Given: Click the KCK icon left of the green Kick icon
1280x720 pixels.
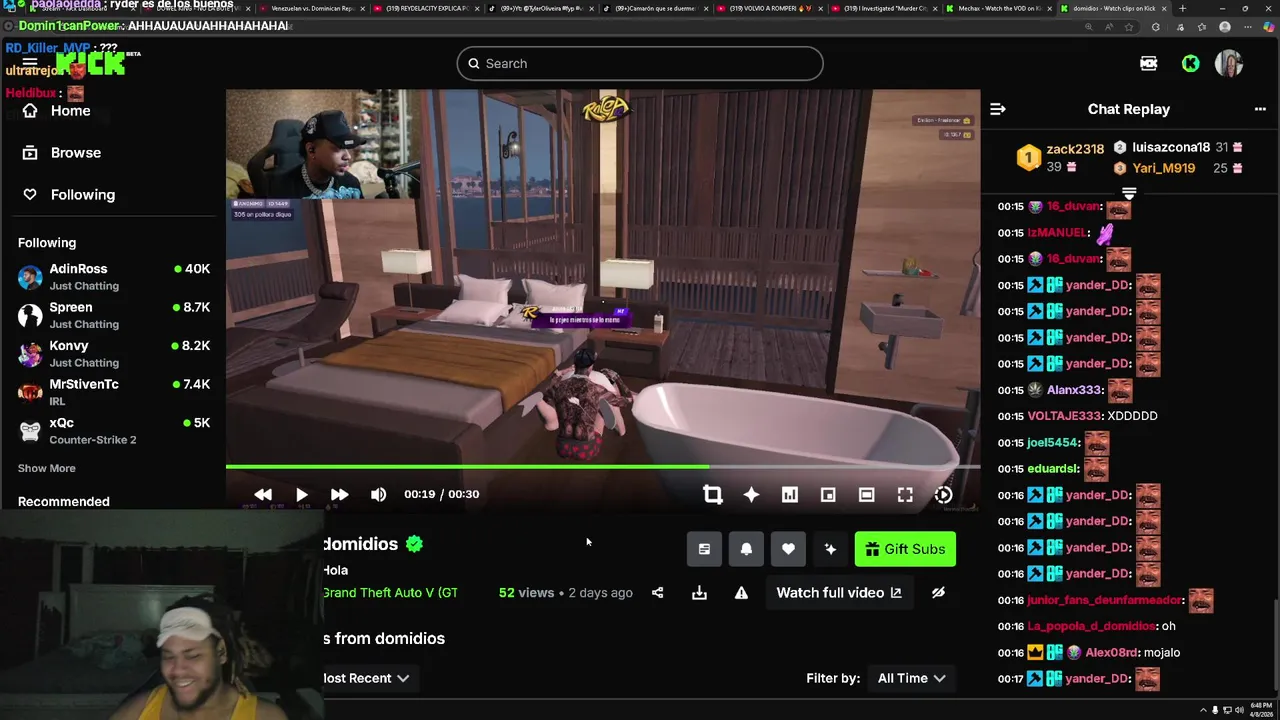Looking at the screenshot, I should point(1148,63).
